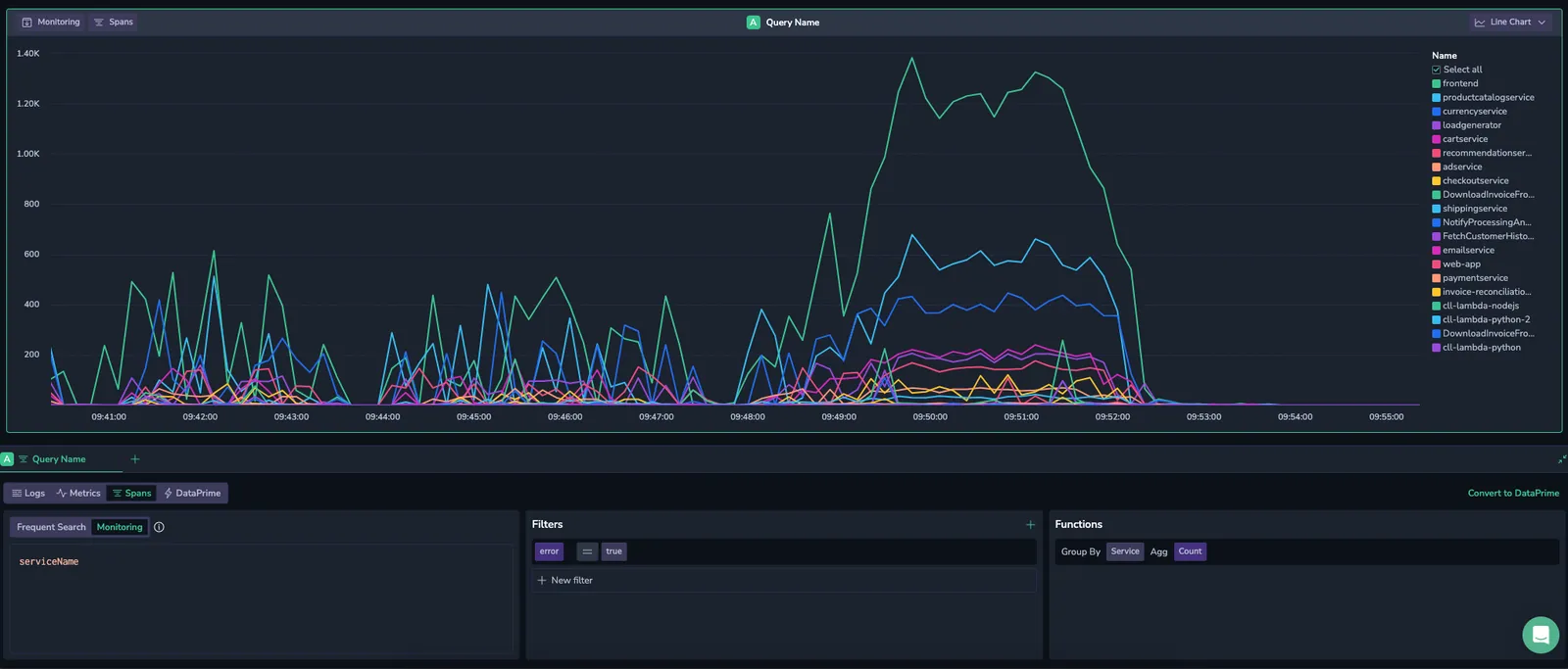Enable the Monitoring search mode toggle
The image size is (1568, 669).
click(120, 527)
